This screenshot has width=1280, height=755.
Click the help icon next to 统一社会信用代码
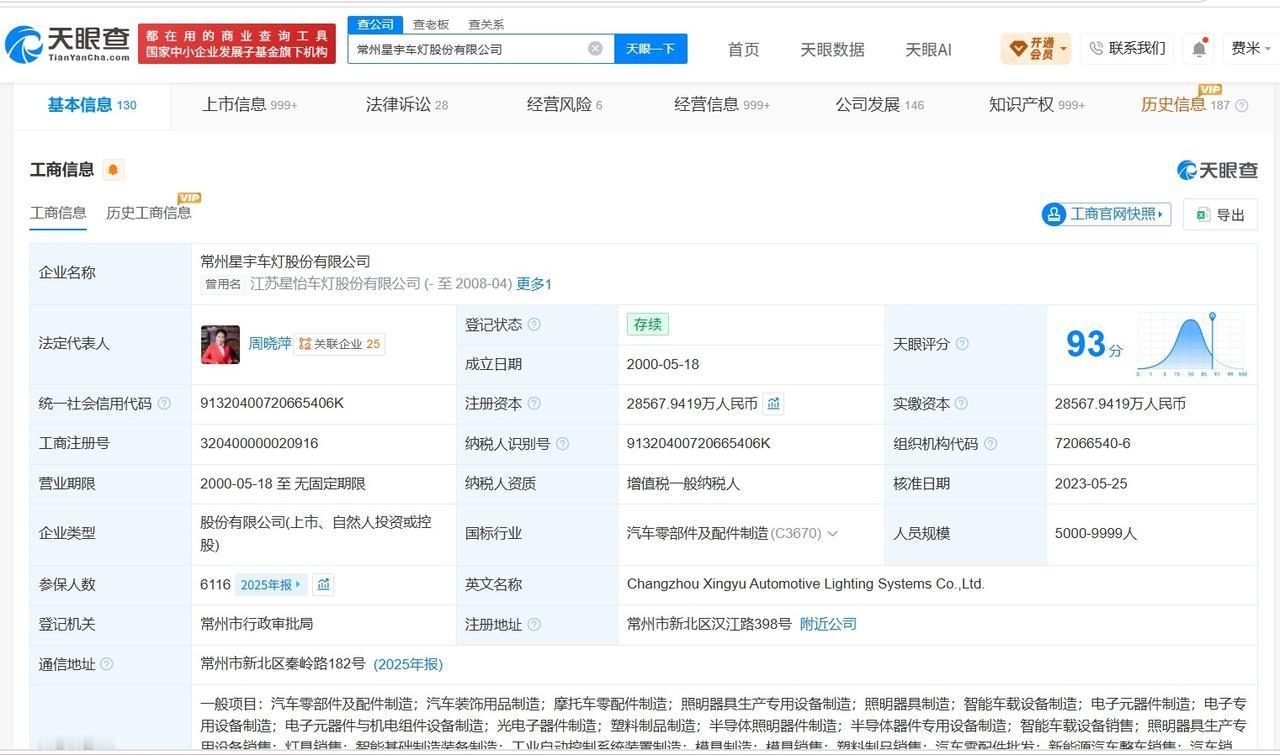click(x=164, y=404)
